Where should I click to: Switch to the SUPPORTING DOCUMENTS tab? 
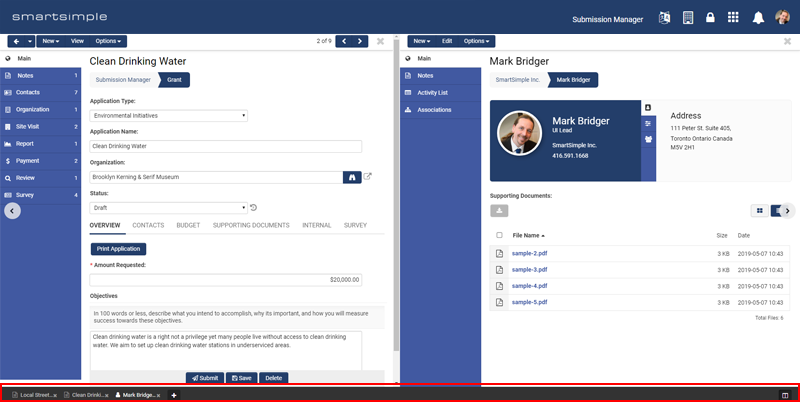click(251, 225)
